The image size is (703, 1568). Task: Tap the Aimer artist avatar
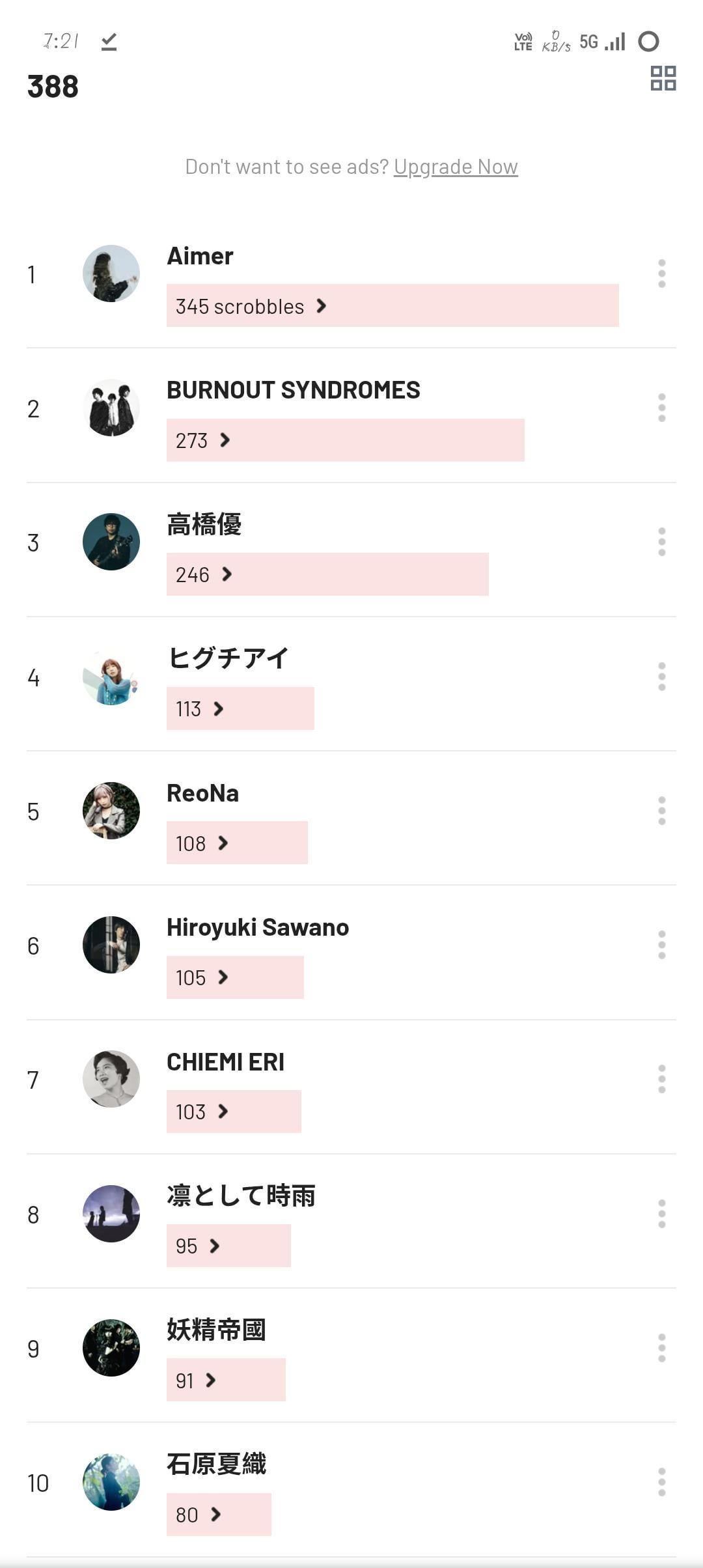[111, 273]
